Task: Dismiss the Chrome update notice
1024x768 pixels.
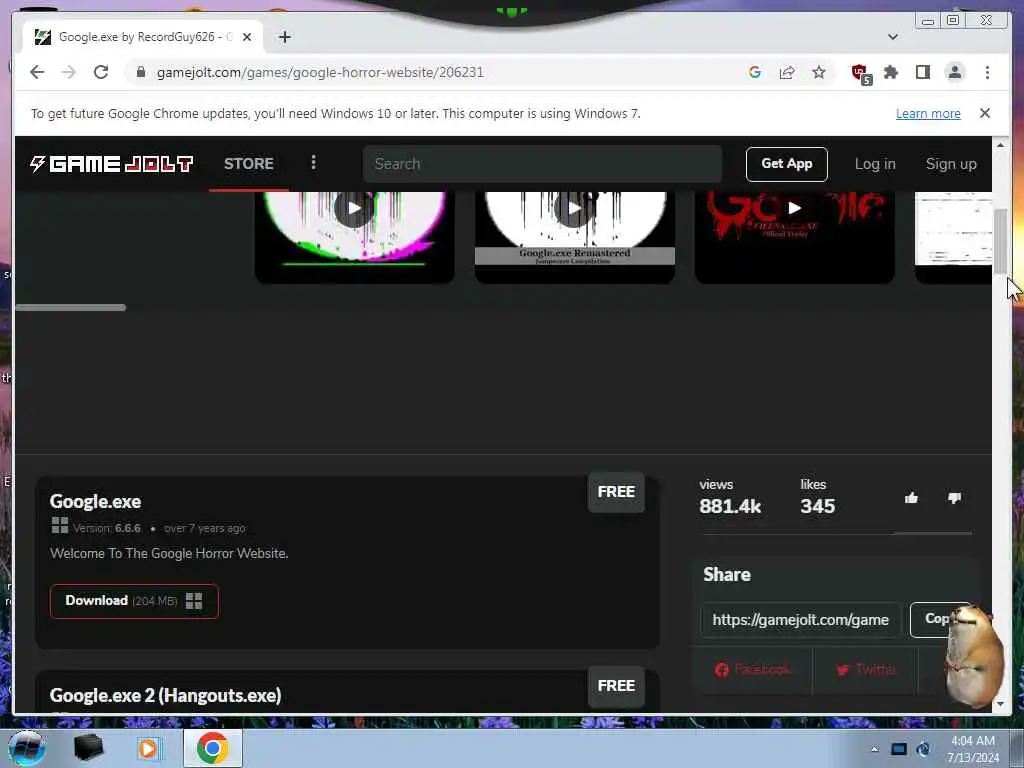Action: click(x=985, y=113)
